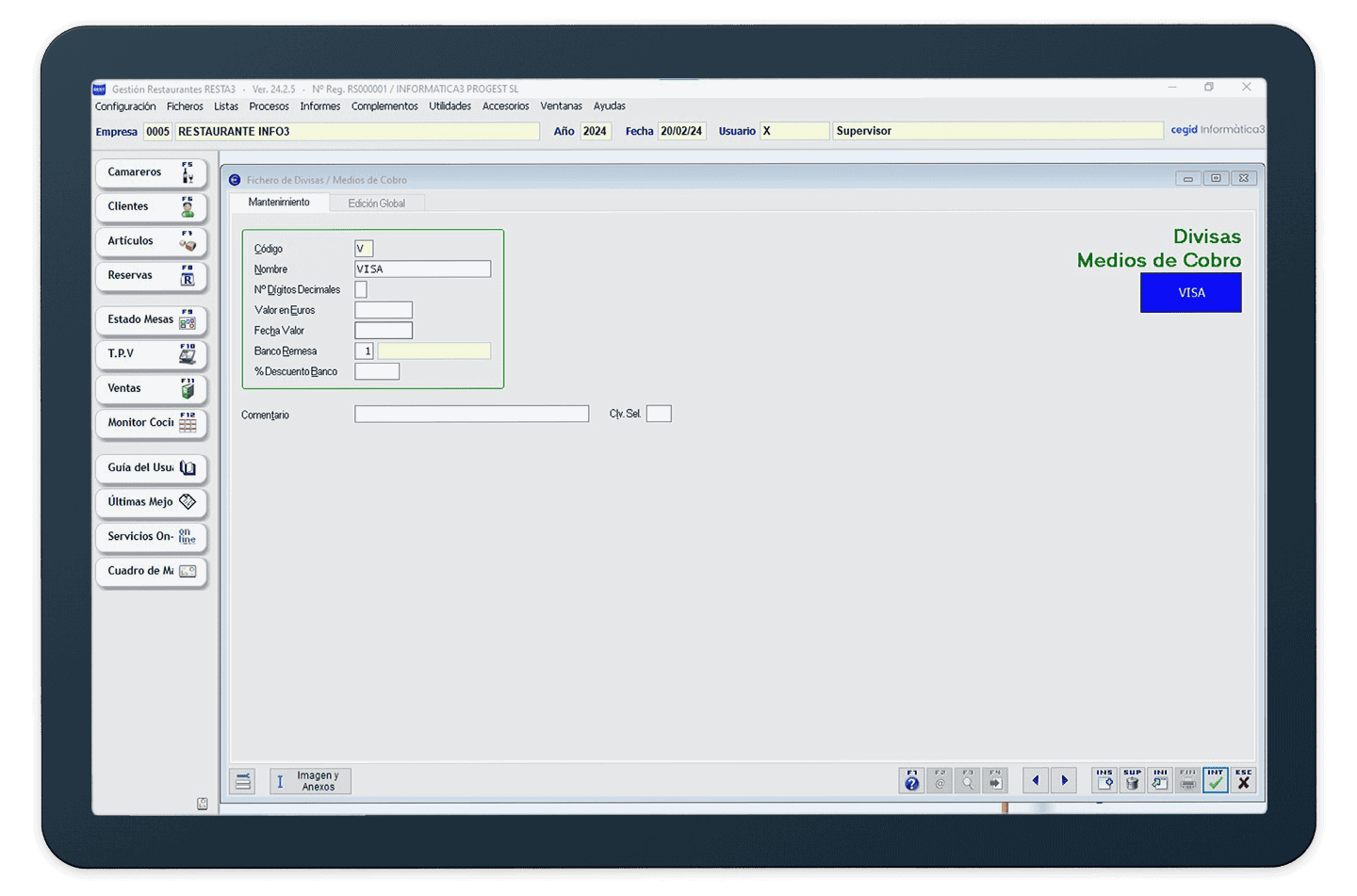The height and width of the screenshot is (896, 1357).
Task: Open the Camareros sidebar shortcut
Action: point(151,173)
